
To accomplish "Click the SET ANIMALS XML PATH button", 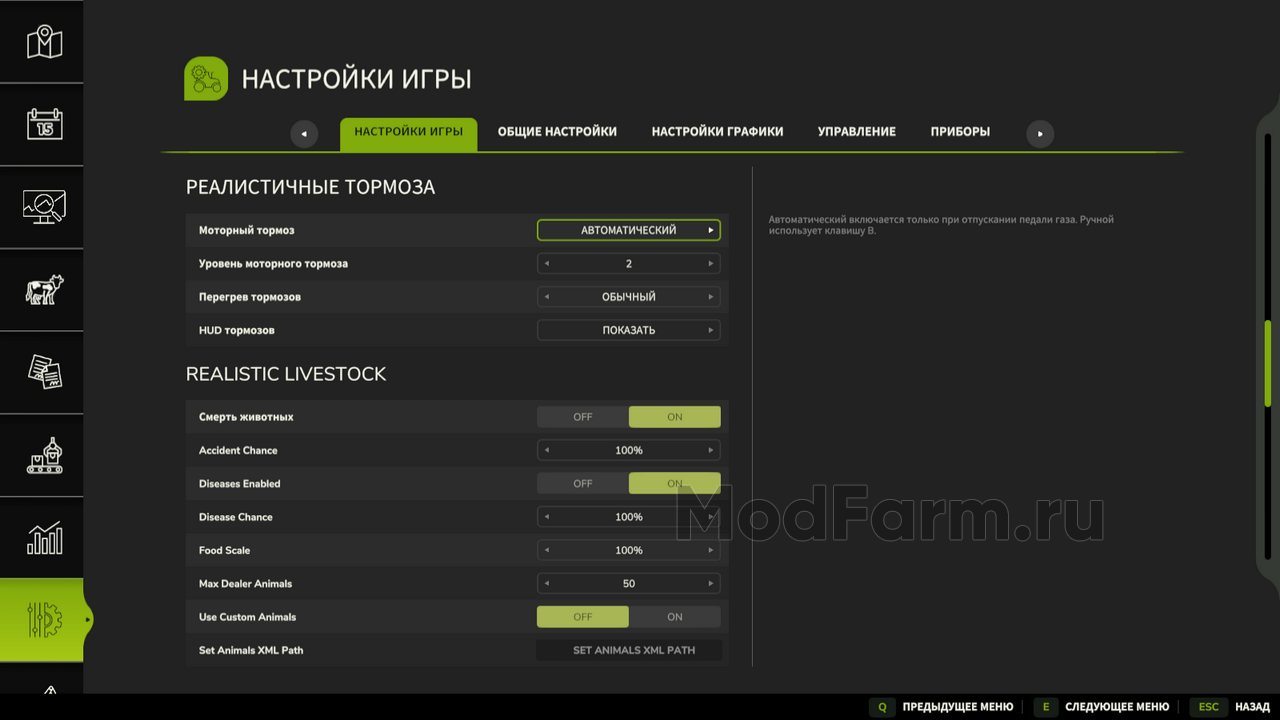I will point(634,650).
